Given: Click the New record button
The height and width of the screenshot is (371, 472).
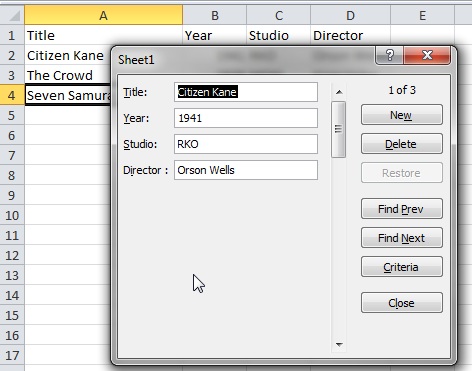Looking at the screenshot, I should tap(402, 115).
